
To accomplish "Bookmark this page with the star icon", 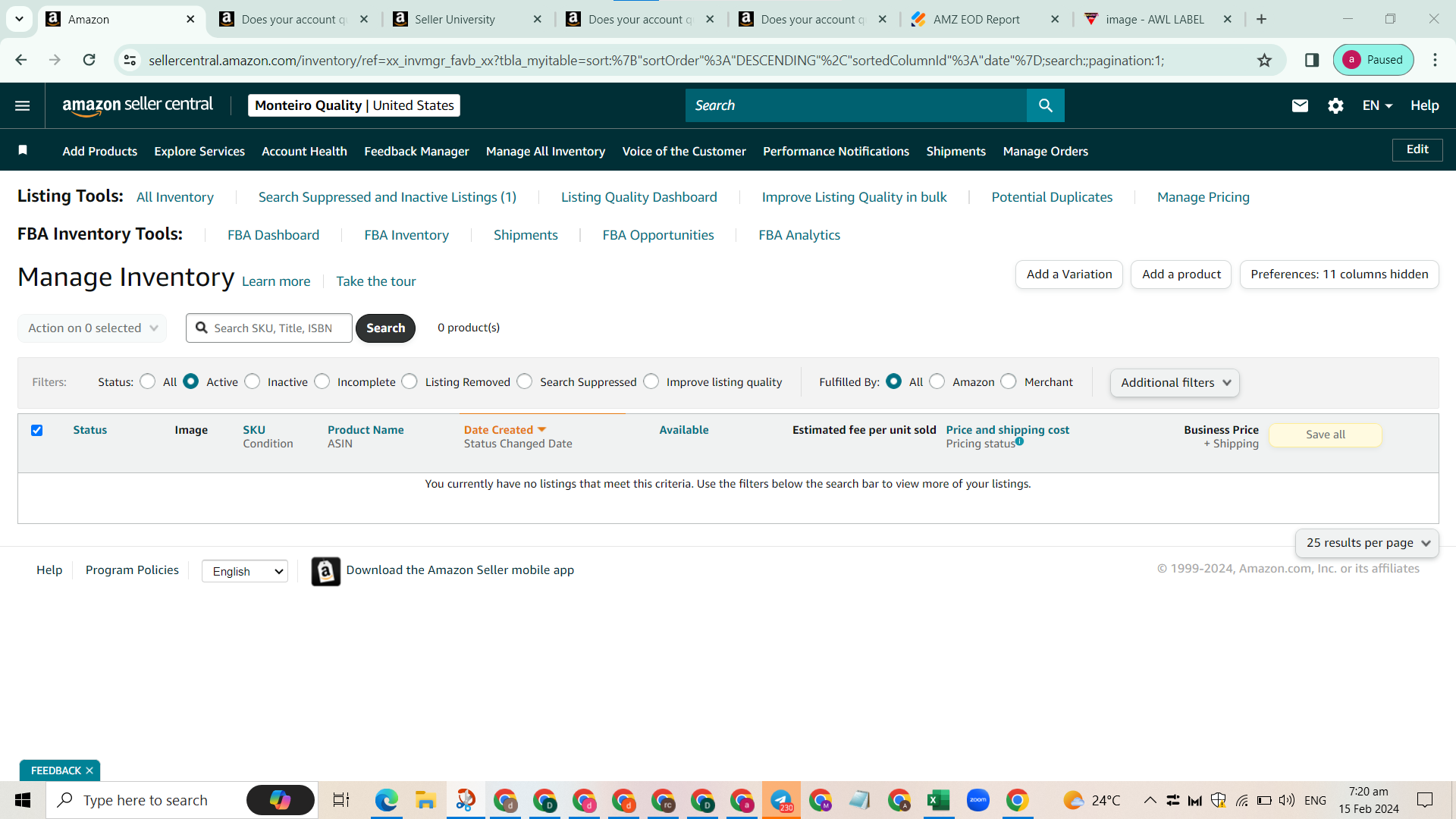I will (1264, 60).
